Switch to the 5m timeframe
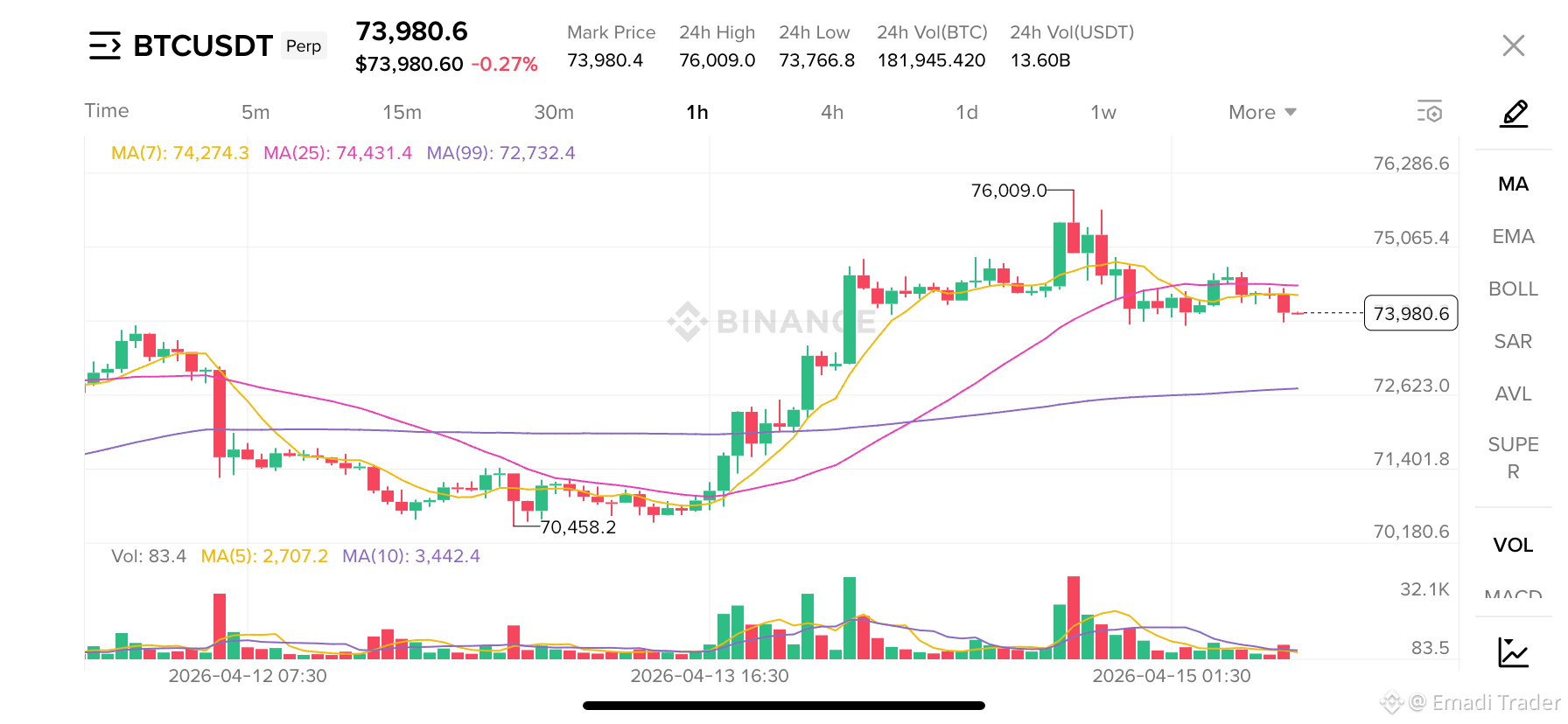Image resolution: width=1568 pixels, height=724 pixels. tap(255, 112)
